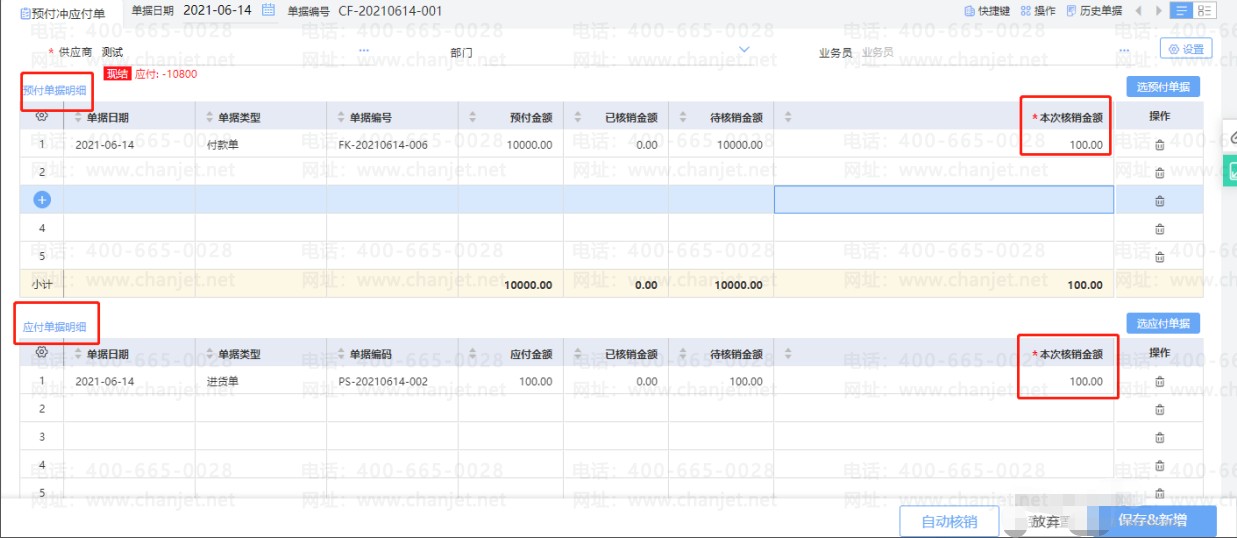Delete row 5 in prepayment detail table
Image resolution: width=1237 pixels, height=538 pixels.
click(1160, 257)
